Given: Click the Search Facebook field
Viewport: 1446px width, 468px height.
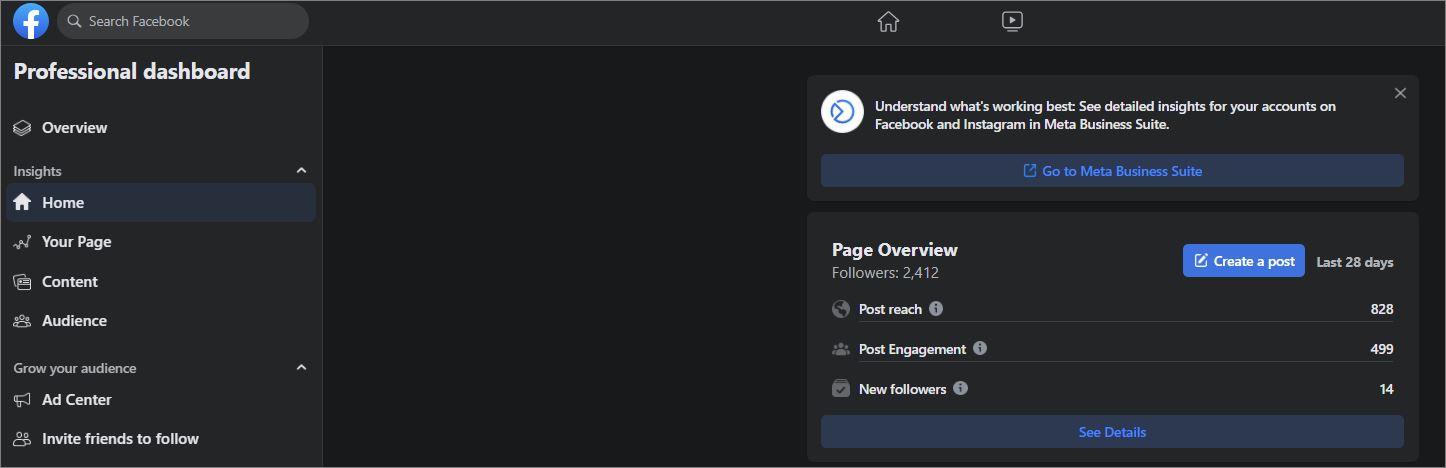Looking at the screenshot, I should point(183,21).
